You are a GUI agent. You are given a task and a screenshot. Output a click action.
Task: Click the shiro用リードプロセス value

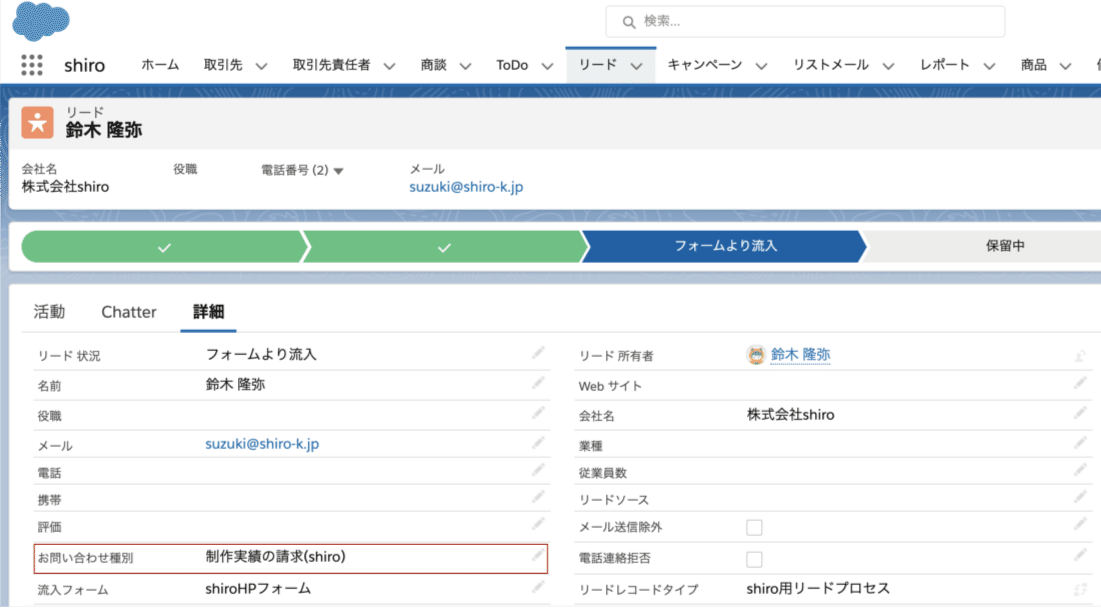coord(818,589)
